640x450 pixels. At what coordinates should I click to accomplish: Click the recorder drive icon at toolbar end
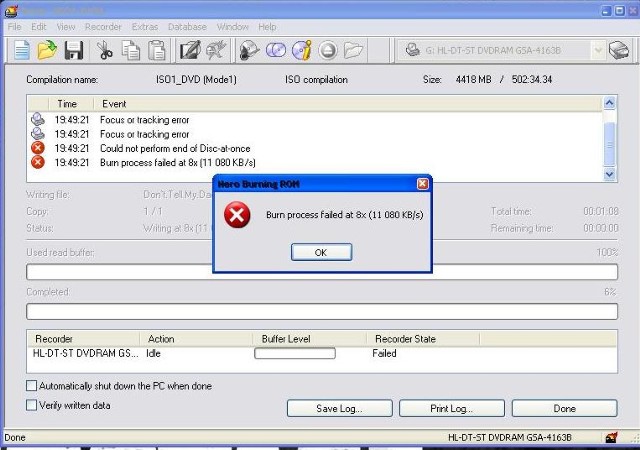(619, 50)
